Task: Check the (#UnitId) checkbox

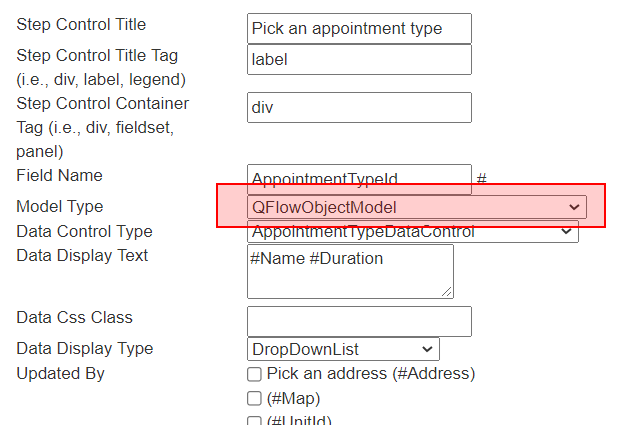Action: [x=254, y=421]
